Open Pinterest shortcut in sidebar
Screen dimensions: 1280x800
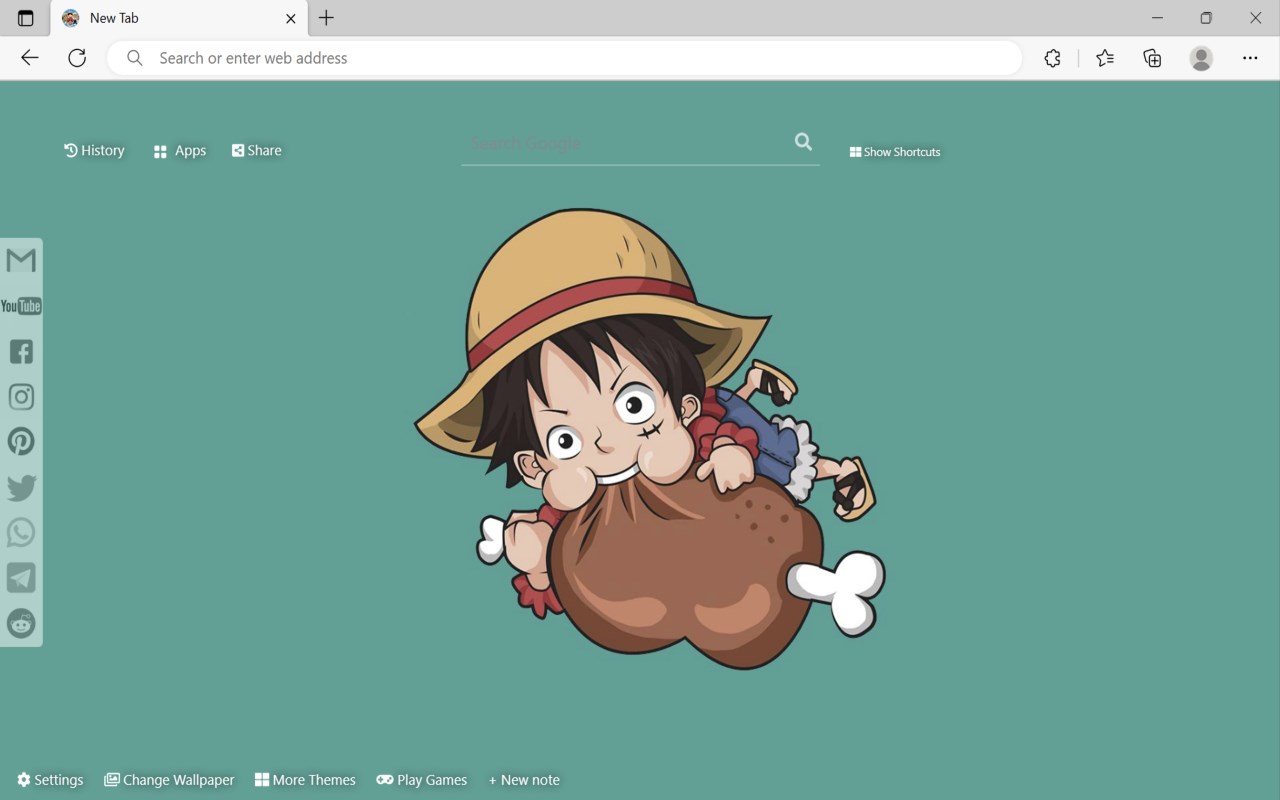(21, 442)
